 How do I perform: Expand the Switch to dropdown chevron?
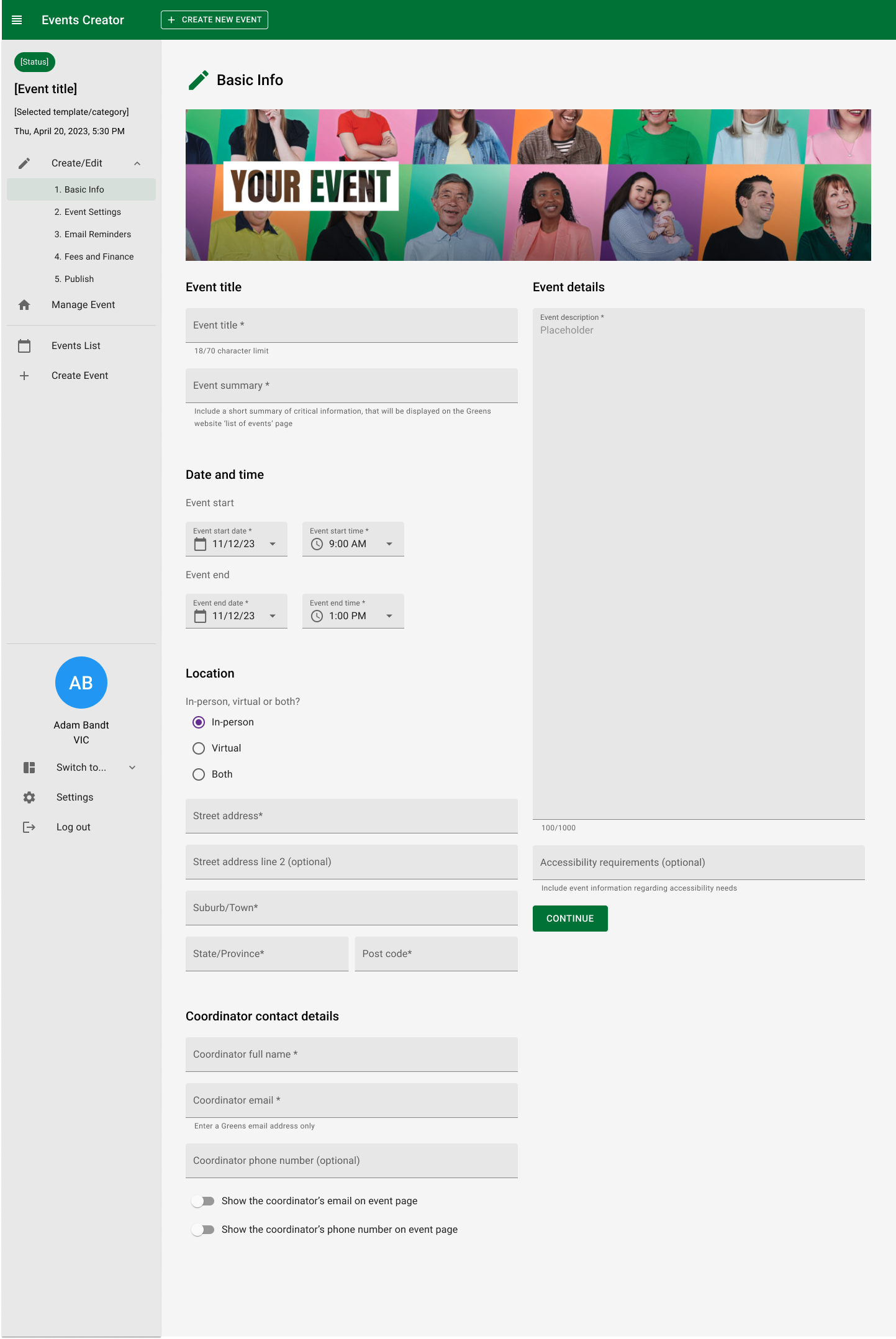pyautogui.click(x=132, y=768)
